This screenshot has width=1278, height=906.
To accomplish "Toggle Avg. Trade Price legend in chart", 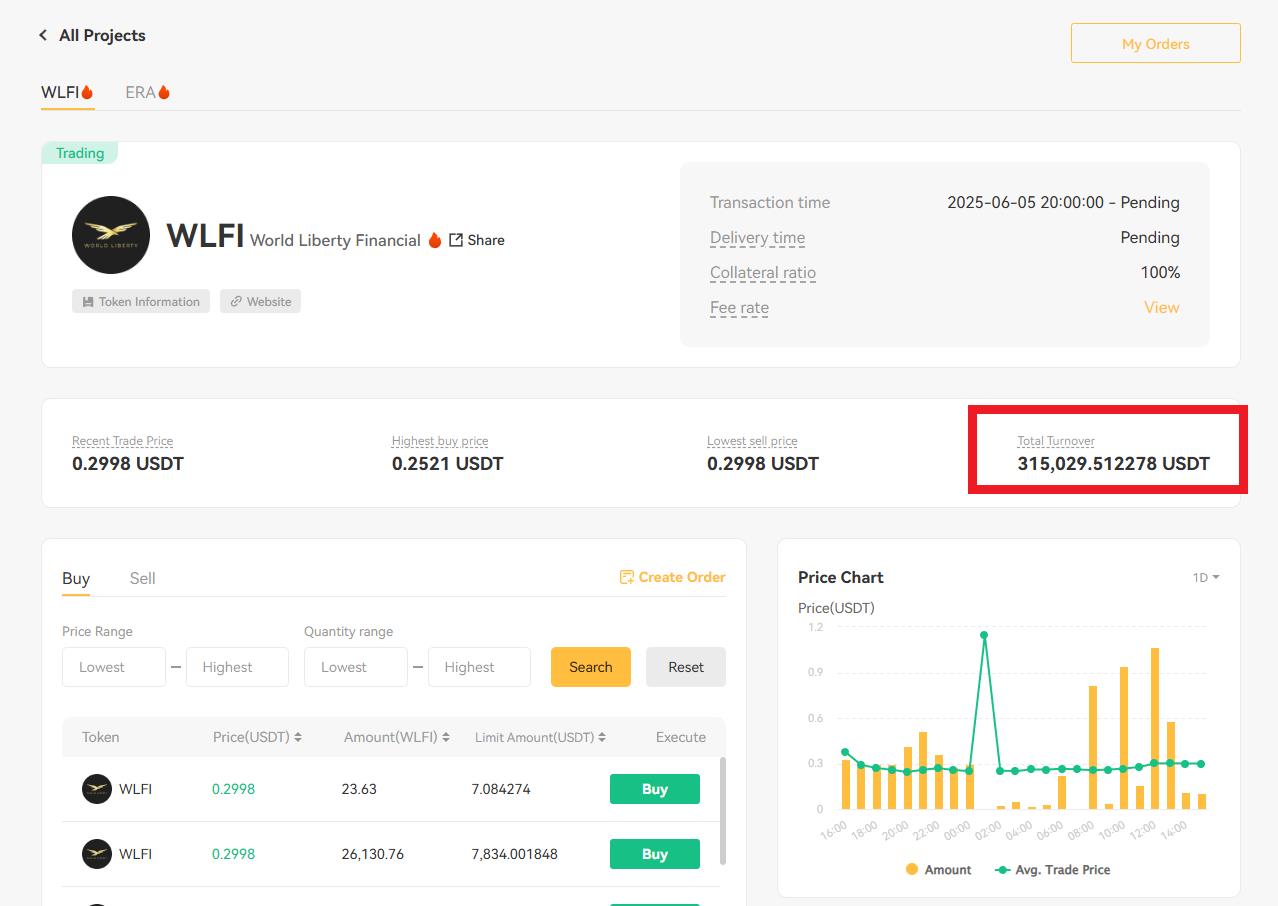I will 1053,870.
